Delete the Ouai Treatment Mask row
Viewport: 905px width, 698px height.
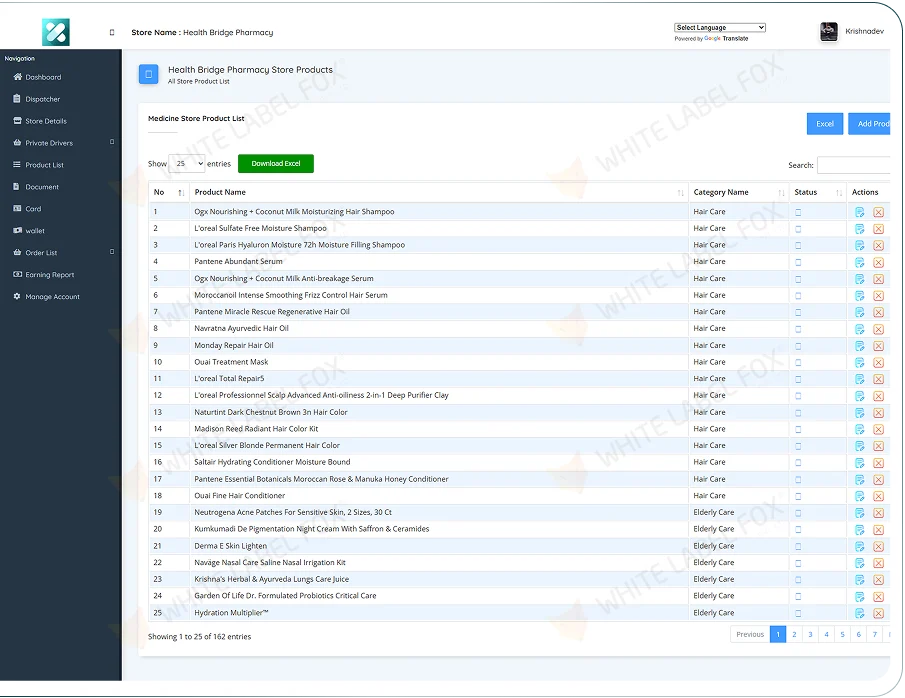pos(878,363)
